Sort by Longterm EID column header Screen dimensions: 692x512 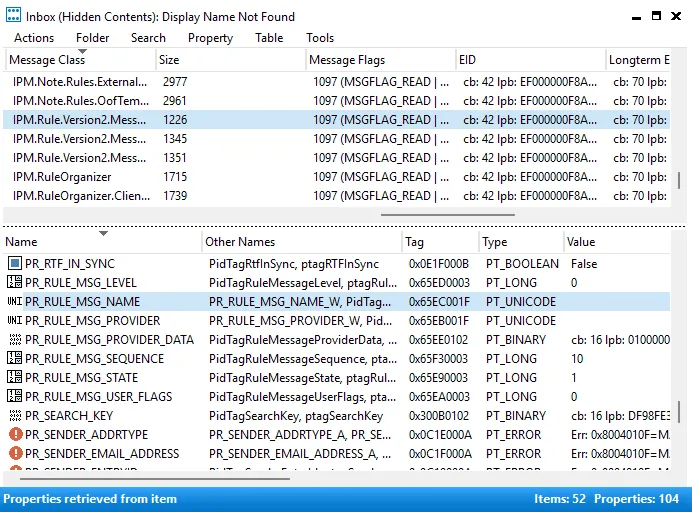click(638, 60)
